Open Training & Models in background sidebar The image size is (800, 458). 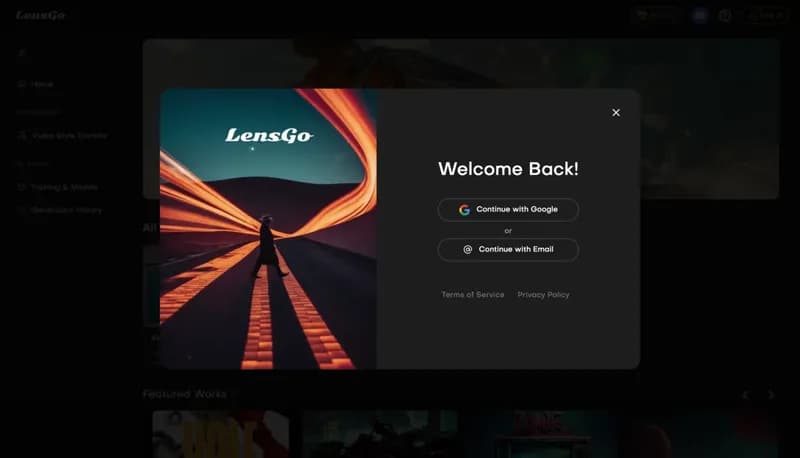[57, 187]
